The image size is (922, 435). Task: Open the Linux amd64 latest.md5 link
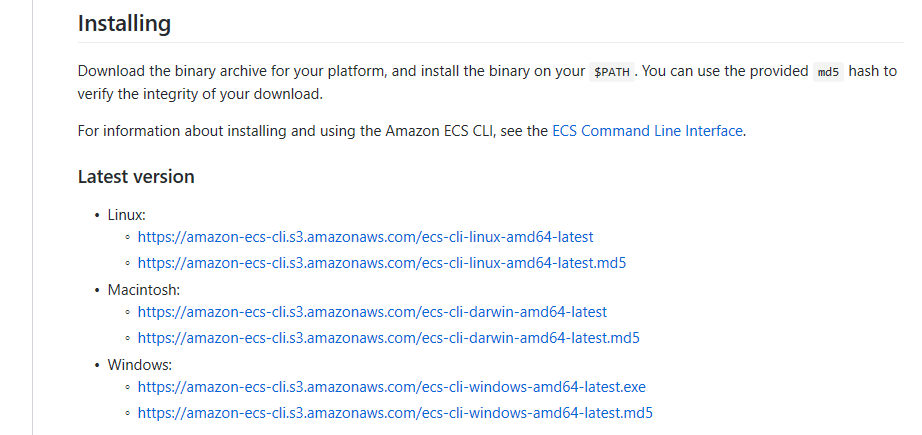coord(388,263)
